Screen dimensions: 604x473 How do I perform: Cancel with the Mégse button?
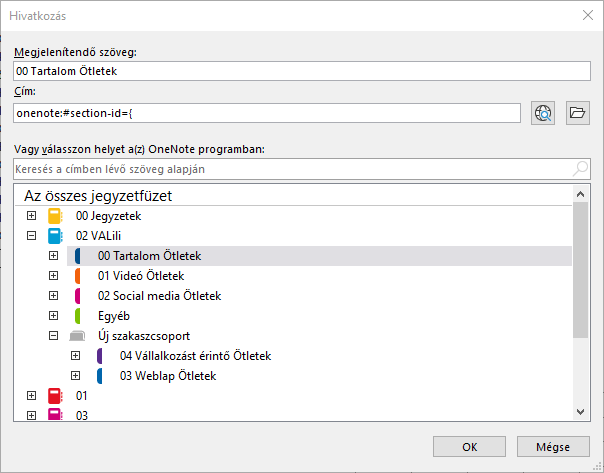pos(552,447)
